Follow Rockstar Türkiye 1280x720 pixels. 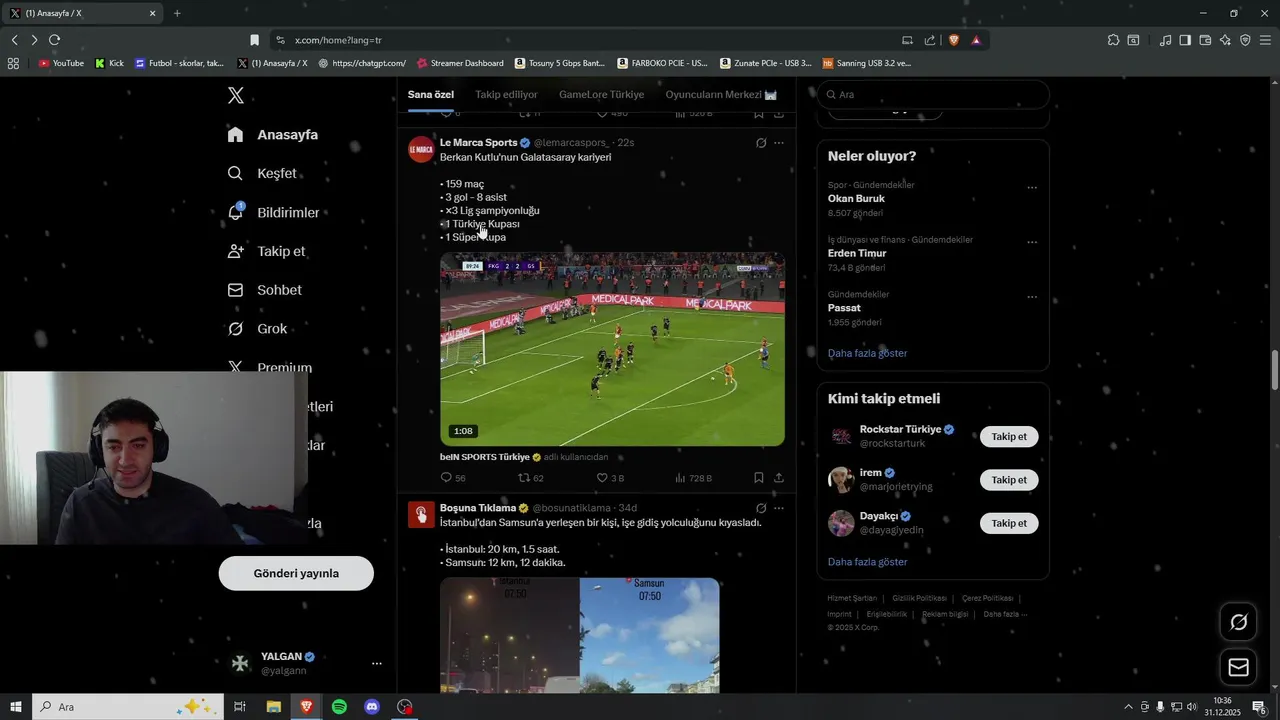coord(1009,437)
